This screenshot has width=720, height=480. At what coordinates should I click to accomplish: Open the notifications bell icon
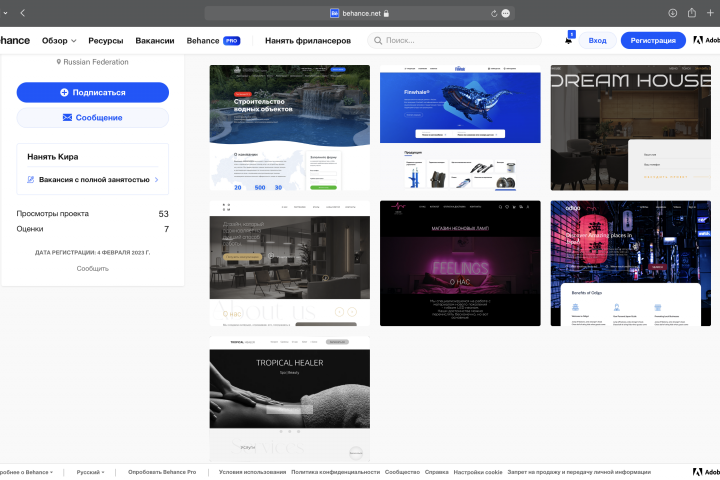pos(568,40)
